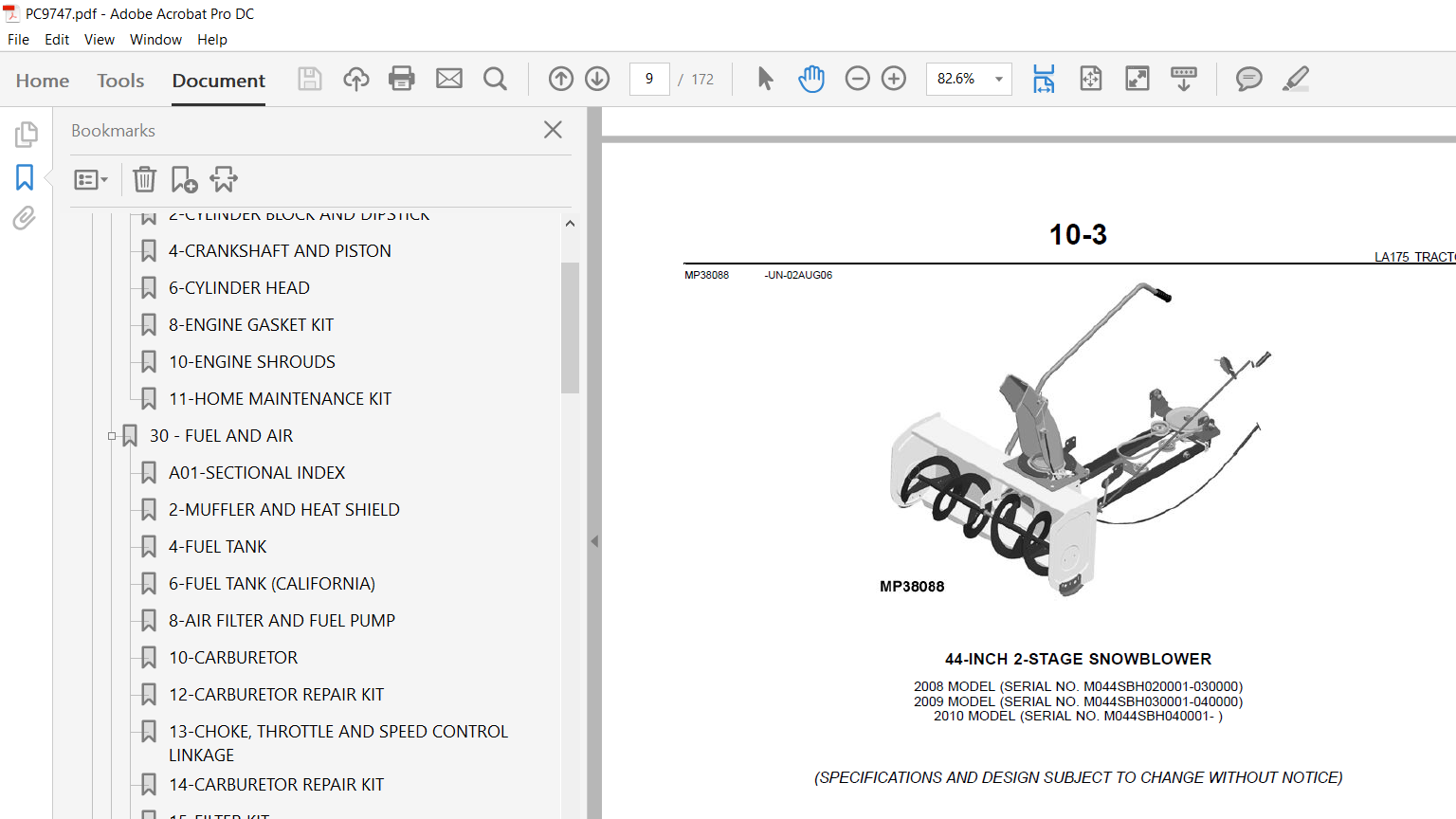Open the File menu

[19, 40]
